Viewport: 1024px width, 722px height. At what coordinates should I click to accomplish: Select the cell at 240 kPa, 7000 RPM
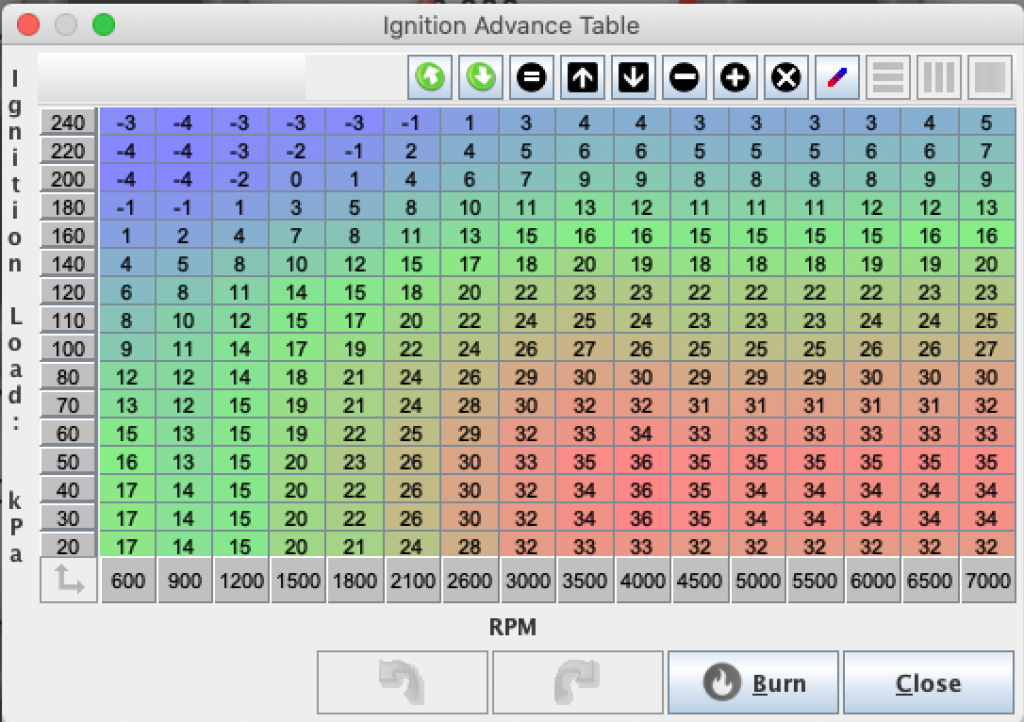(x=988, y=123)
